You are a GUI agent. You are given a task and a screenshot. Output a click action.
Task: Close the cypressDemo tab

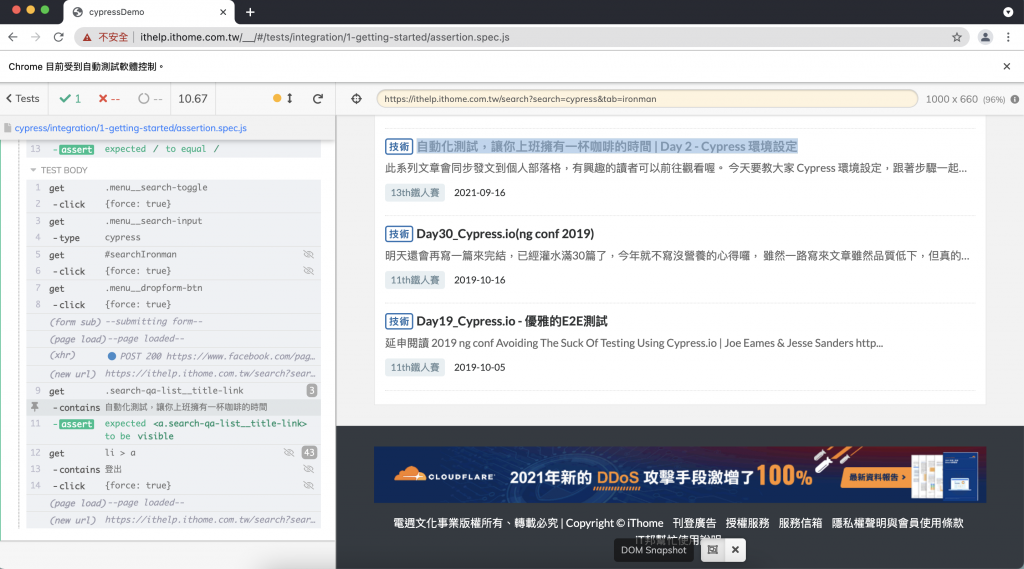(223, 12)
